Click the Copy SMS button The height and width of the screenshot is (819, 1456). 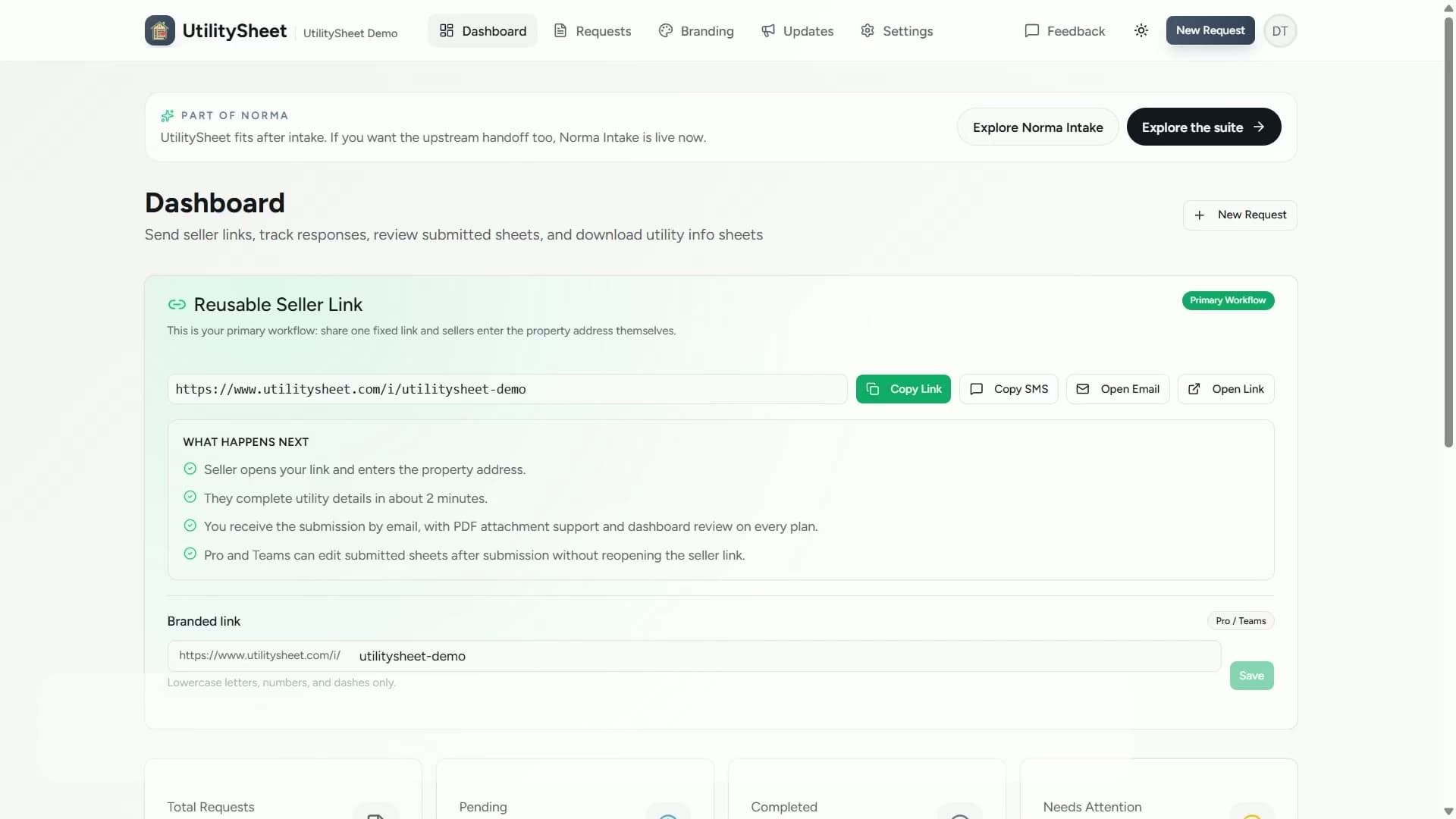(1009, 389)
